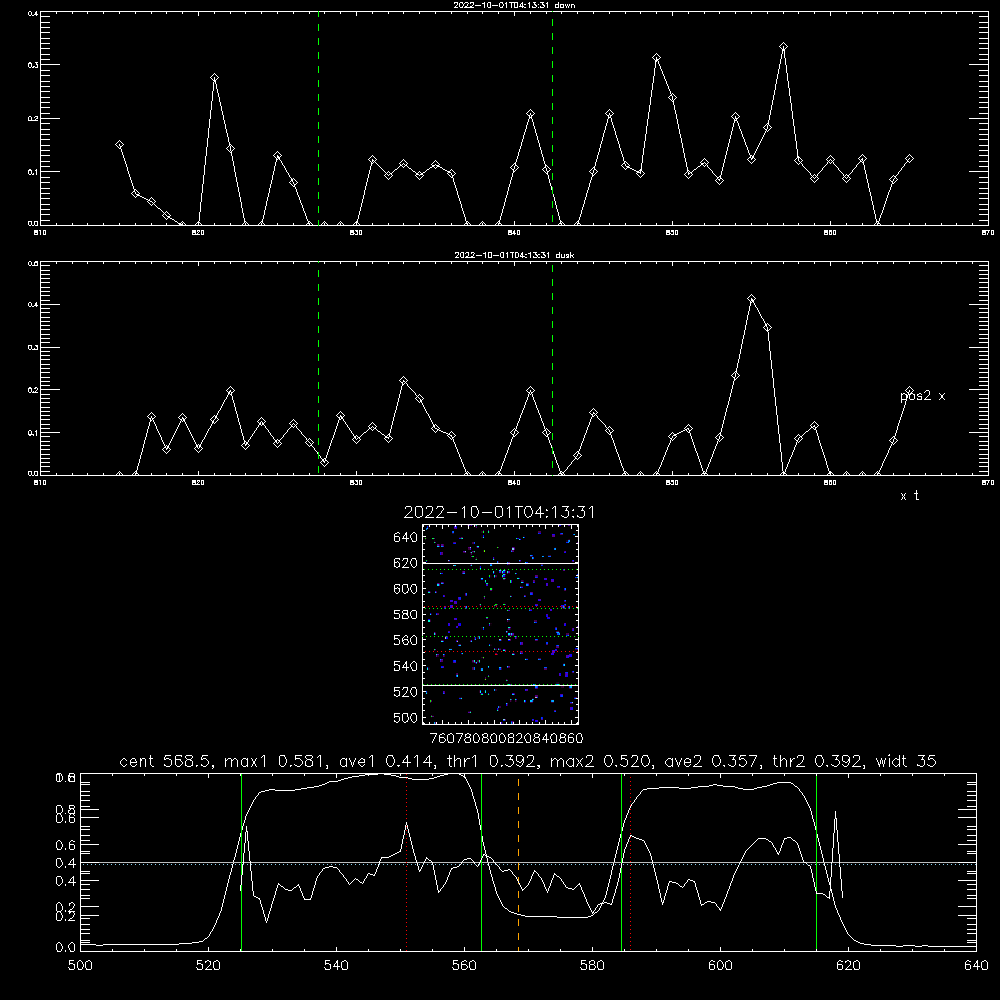Click the image y-axis label 560
Screen dimensions: 1000x1000
click(x=406, y=640)
